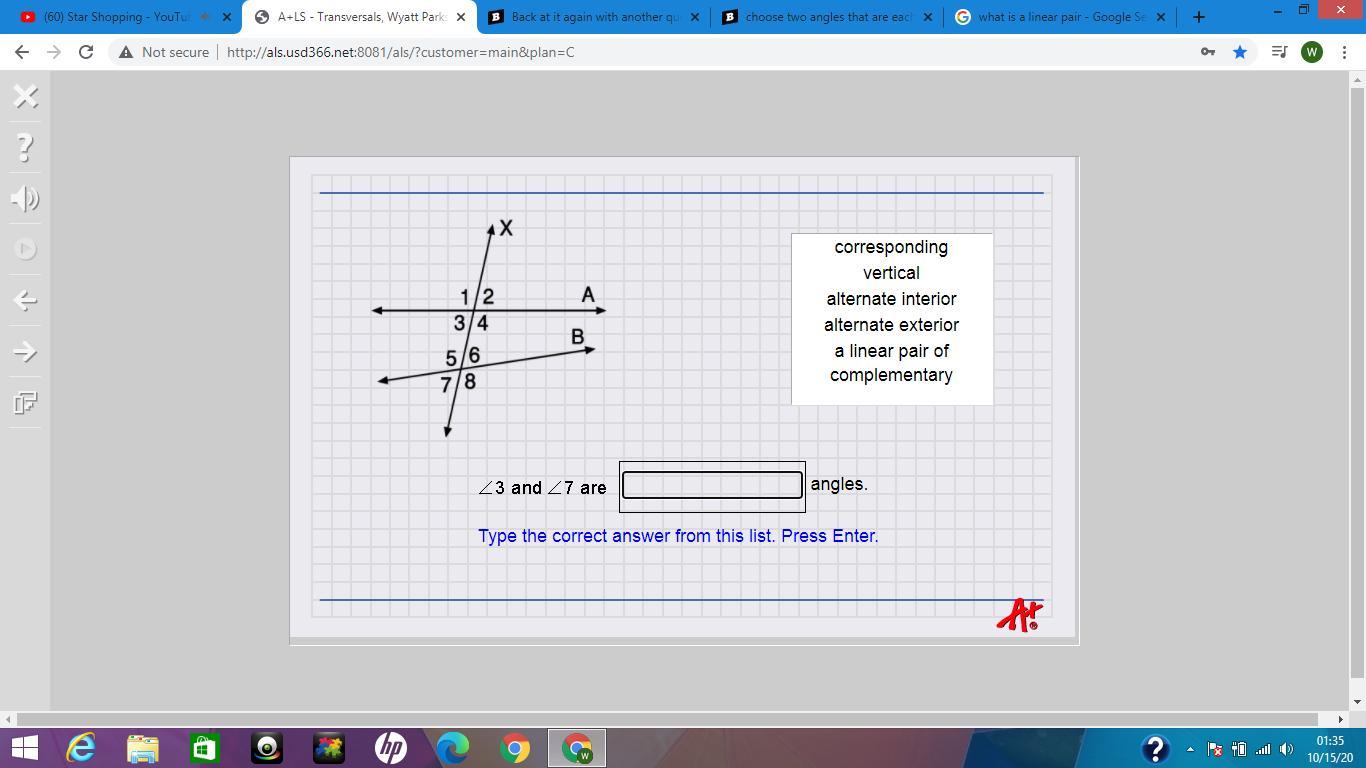Open the Chrome profile W avatar

click(1312, 52)
